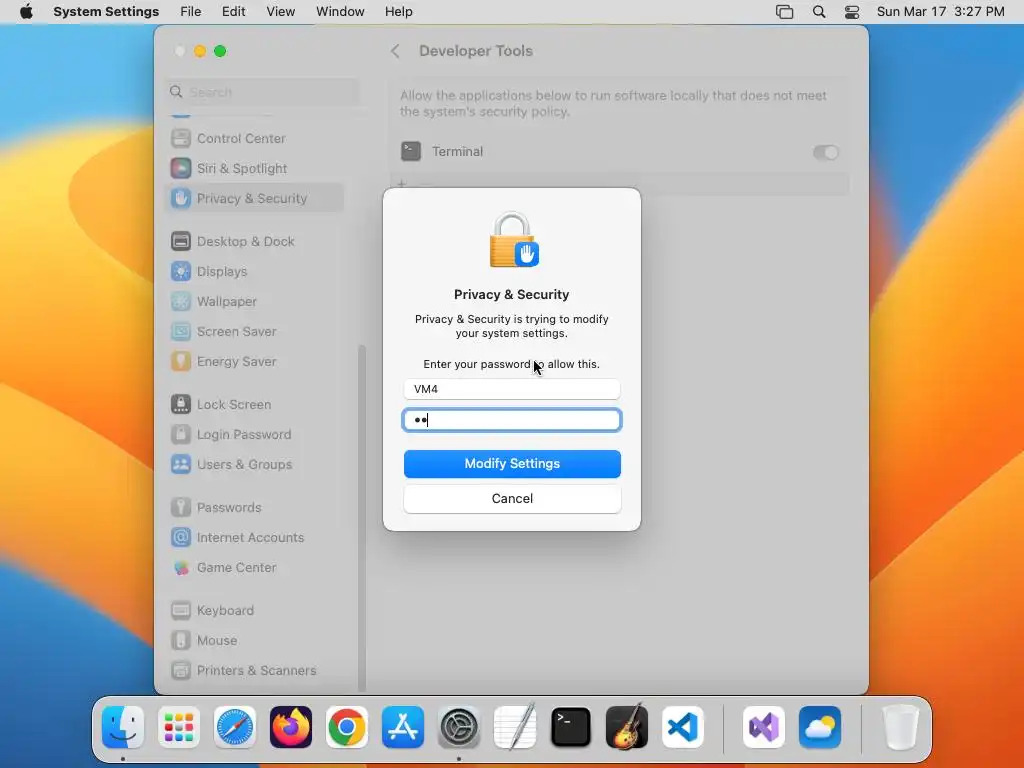Launch GarageBand from the Dock
Image resolution: width=1024 pixels, height=768 pixels.
pos(627,727)
